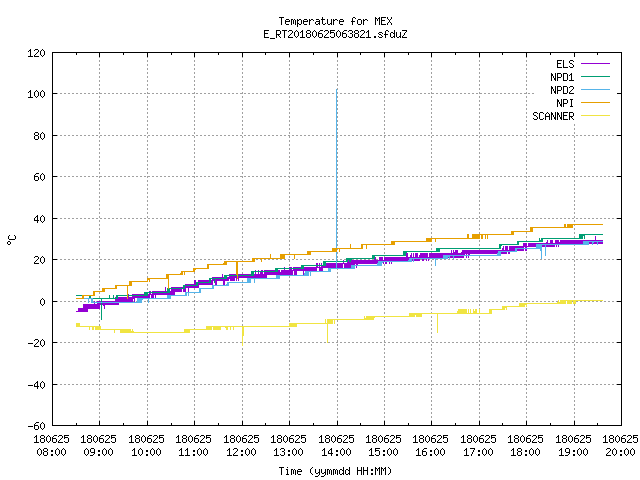
Task: Click the x-axis tick label '13:00'
Action: click(x=288, y=452)
